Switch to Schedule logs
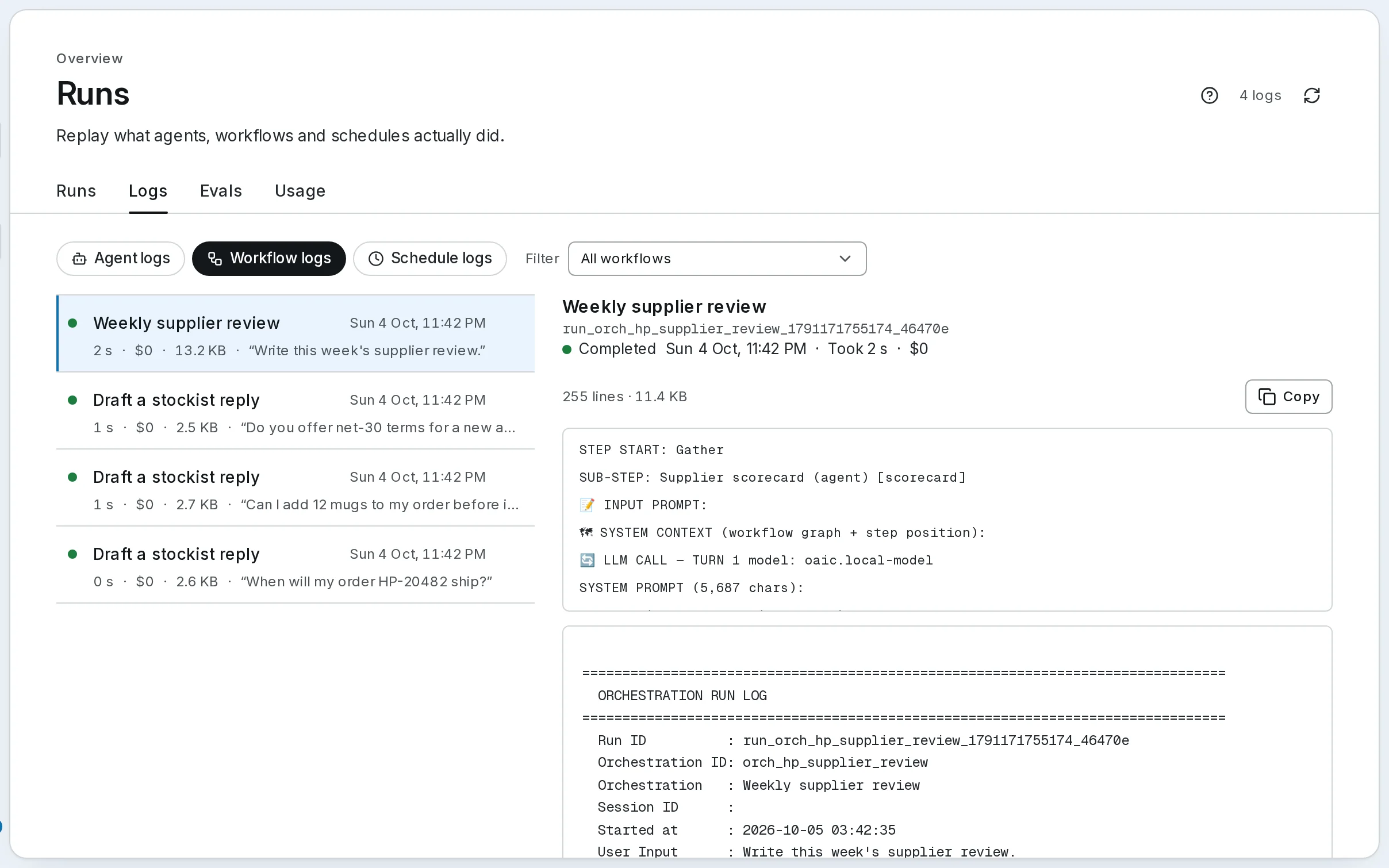Image resolution: width=1389 pixels, height=868 pixels. (x=430, y=259)
